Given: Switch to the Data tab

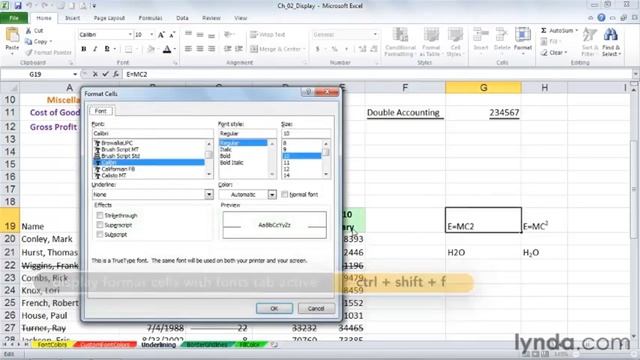Looking at the screenshot, I should pyautogui.click(x=182, y=18).
